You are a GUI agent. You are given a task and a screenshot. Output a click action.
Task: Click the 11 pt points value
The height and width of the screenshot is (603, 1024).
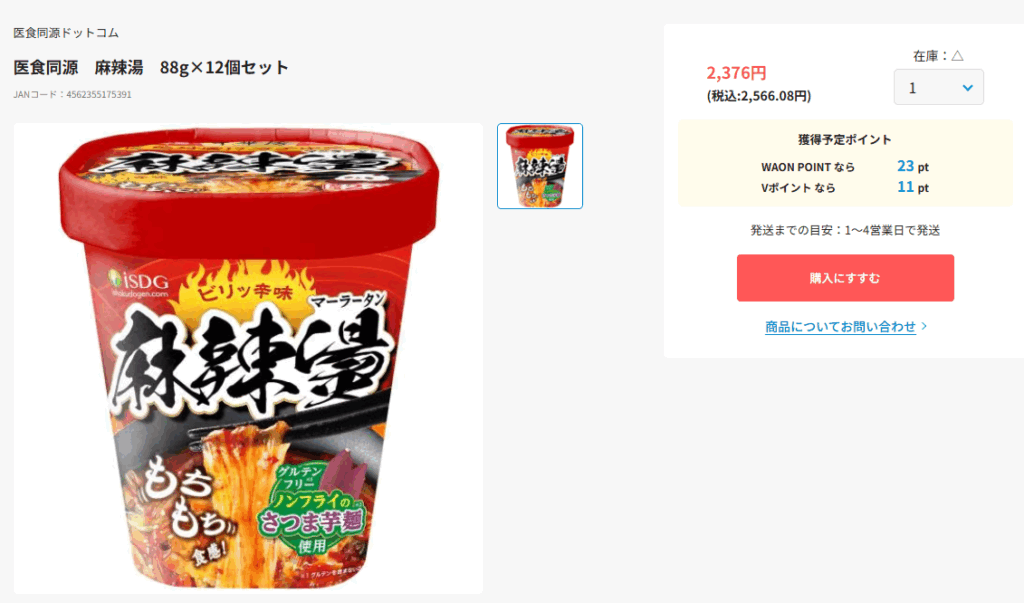(912, 187)
